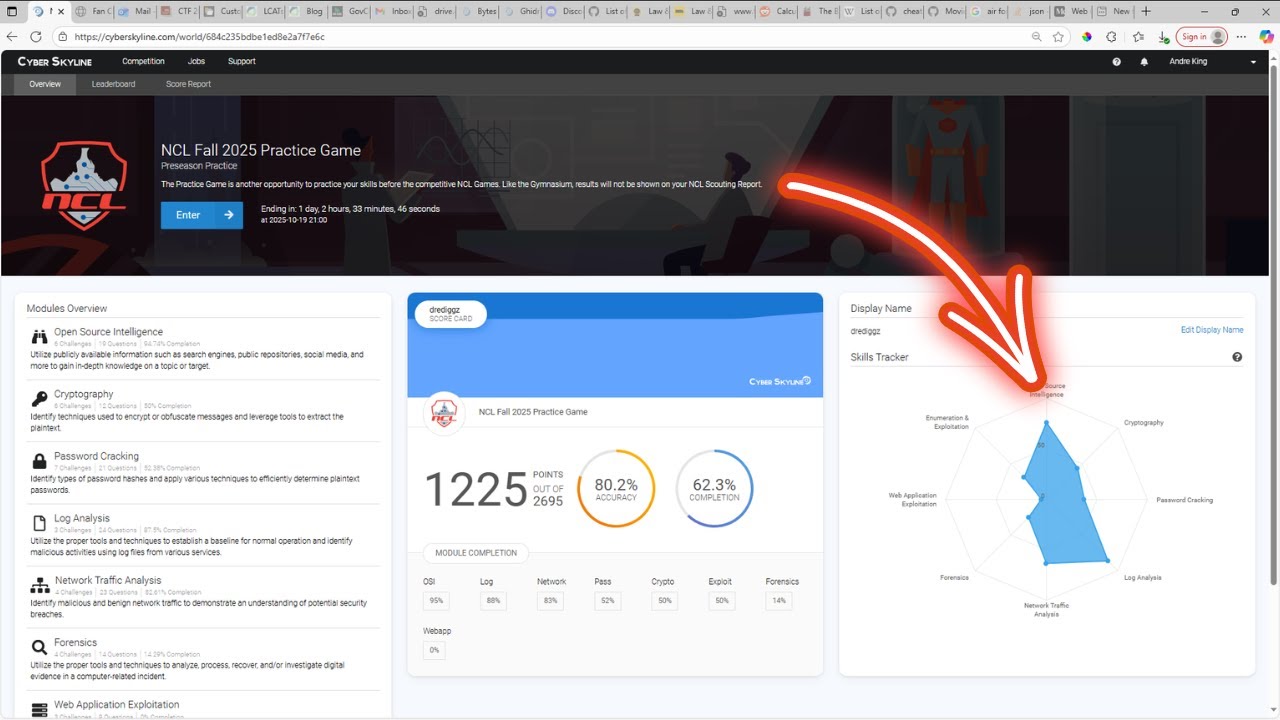Add page to favorites with the star icon
1280x720 pixels.
[x=1058, y=37]
